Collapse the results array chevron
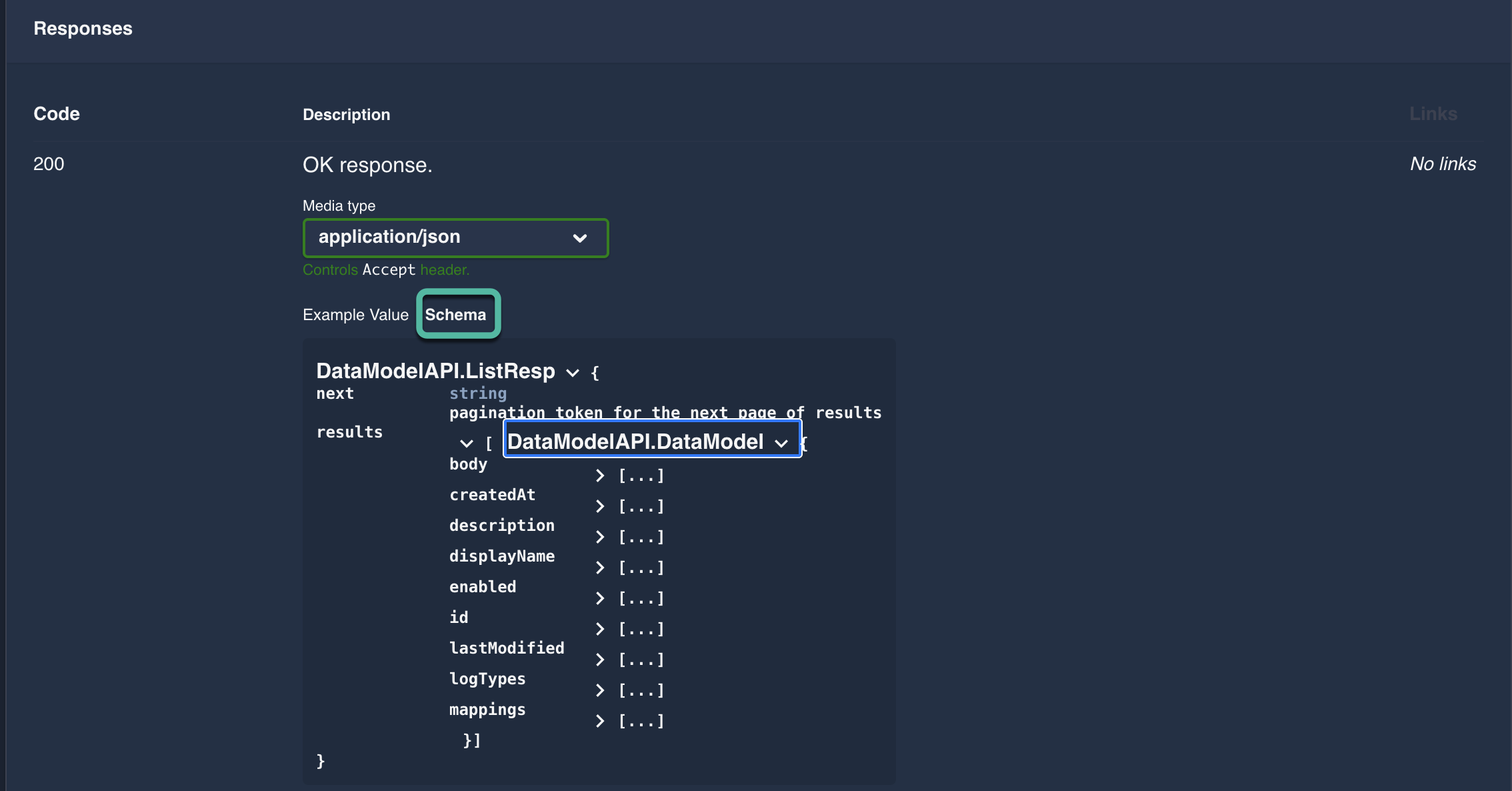This screenshot has height=791, width=1512. [x=465, y=443]
